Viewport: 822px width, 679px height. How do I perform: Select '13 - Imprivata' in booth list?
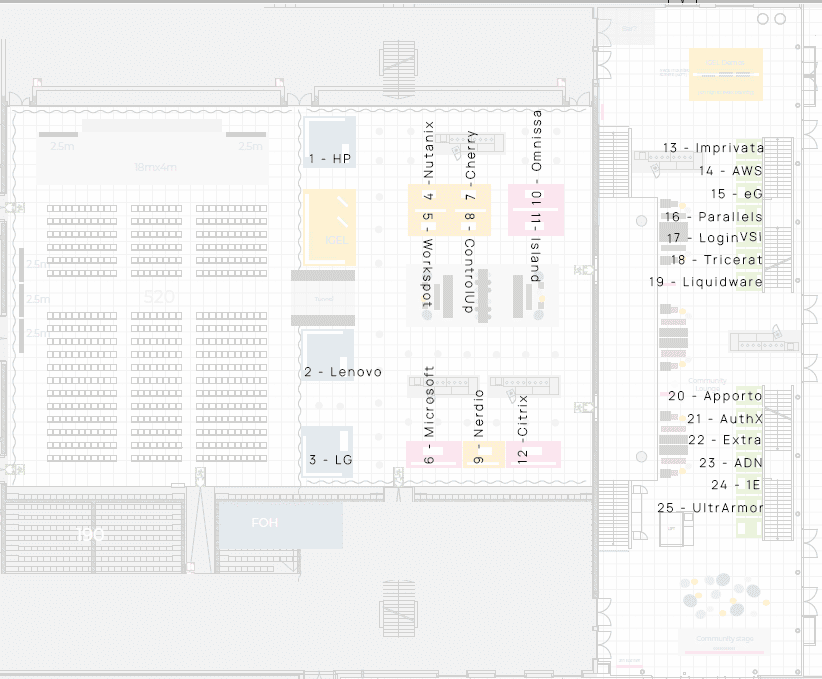(713, 148)
